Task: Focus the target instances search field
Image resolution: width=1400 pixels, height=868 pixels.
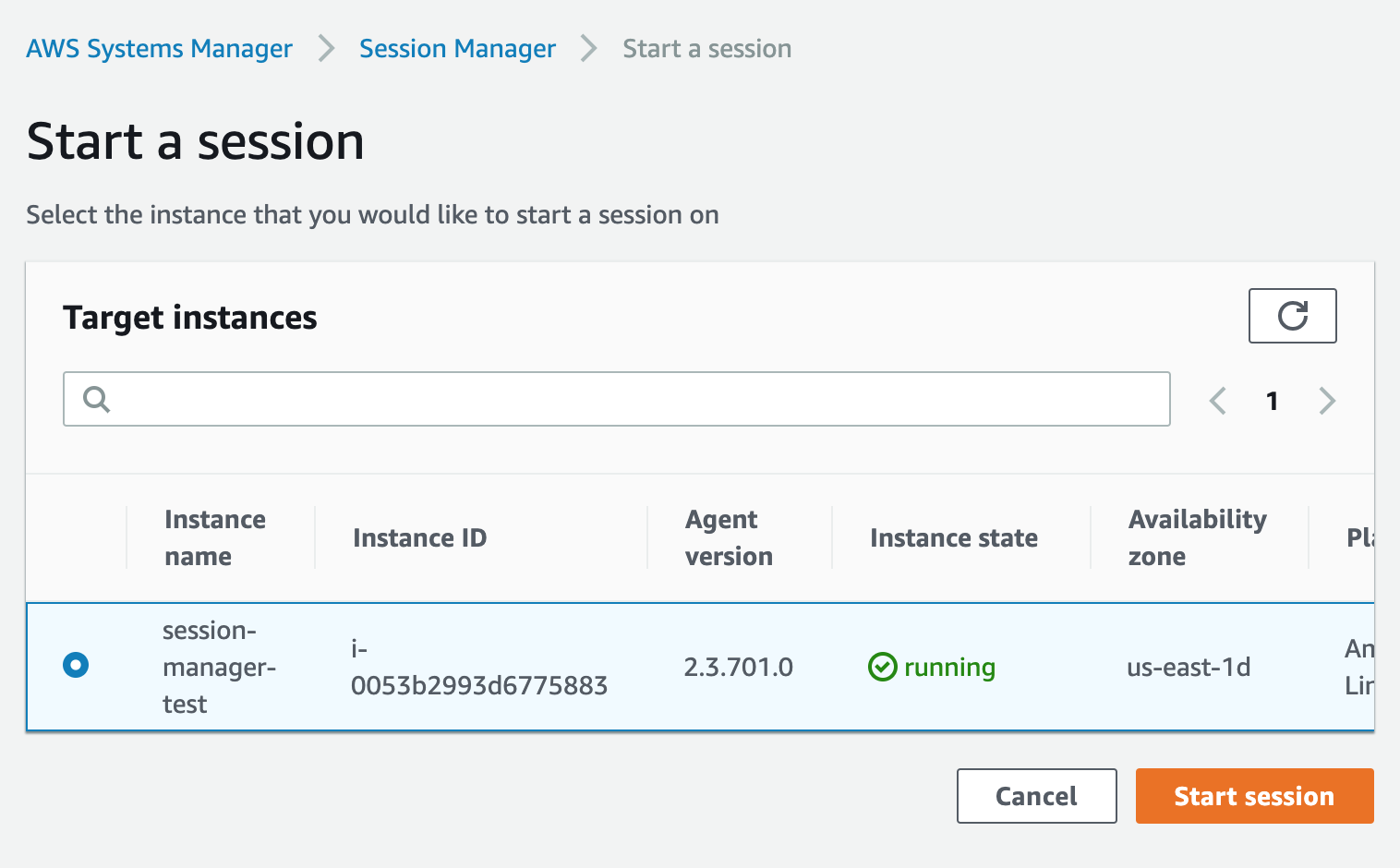Action: point(617,399)
